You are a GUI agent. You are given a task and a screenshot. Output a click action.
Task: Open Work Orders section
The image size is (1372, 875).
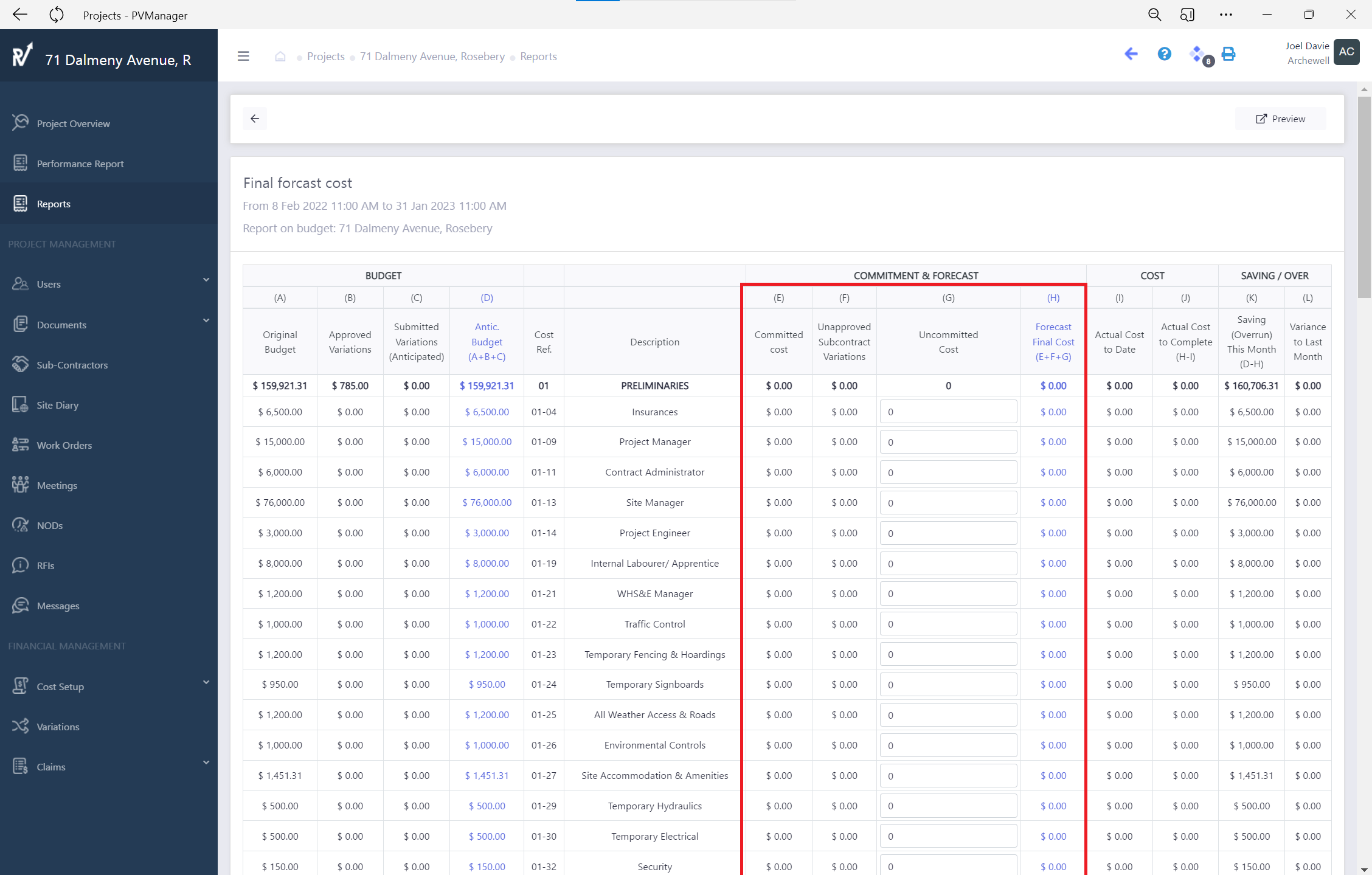click(63, 445)
